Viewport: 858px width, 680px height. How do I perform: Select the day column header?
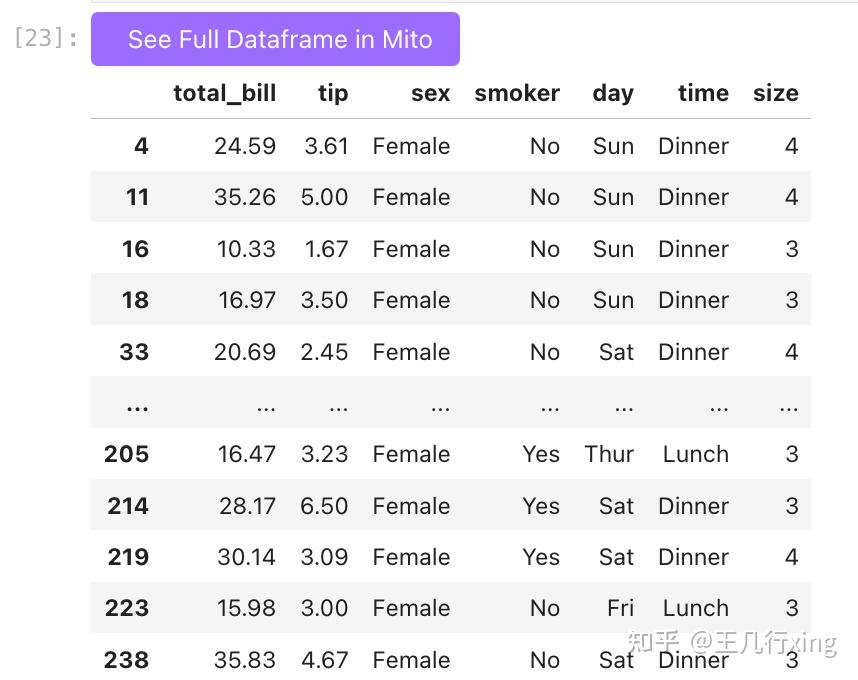(x=613, y=93)
